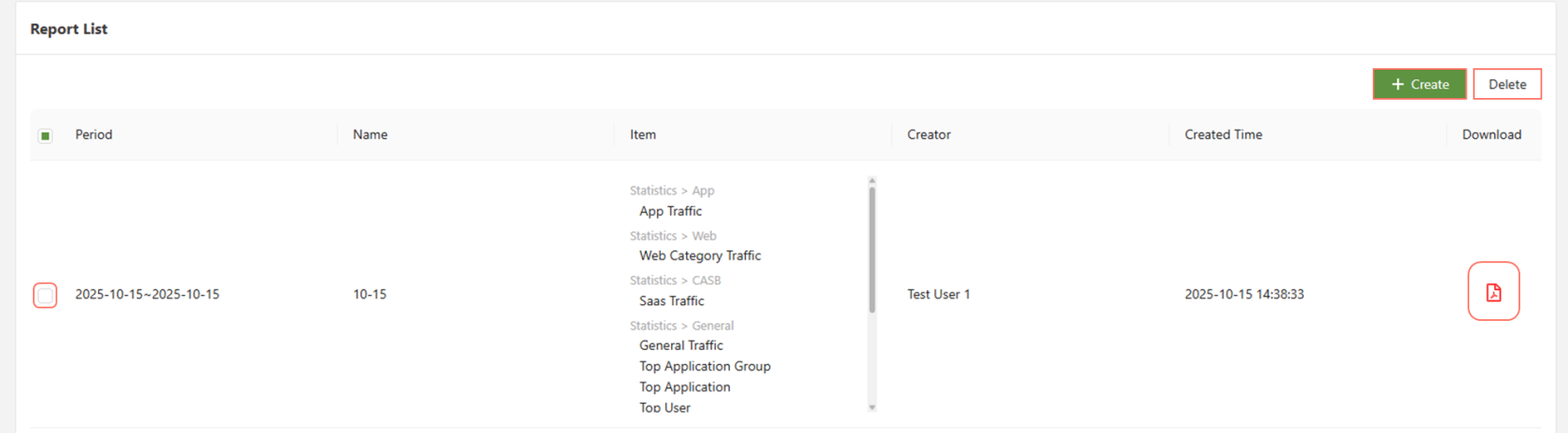This screenshot has height=433, width=1568.
Task: Click the Create report button
Action: (x=1419, y=84)
